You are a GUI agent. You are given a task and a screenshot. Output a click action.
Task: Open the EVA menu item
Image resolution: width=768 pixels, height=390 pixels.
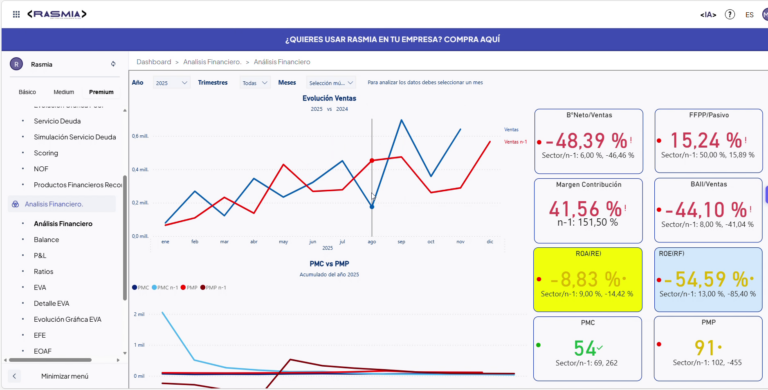tap(40, 288)
